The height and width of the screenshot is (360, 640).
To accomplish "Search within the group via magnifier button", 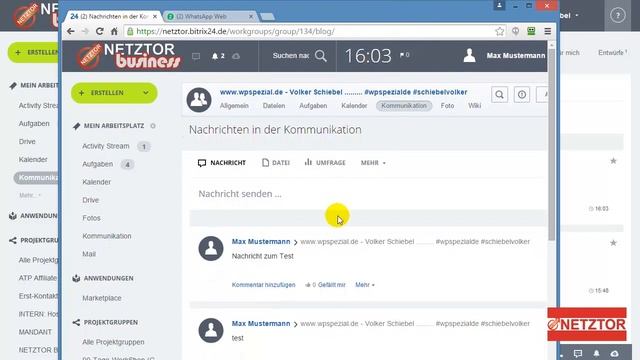I will (499, 95).
